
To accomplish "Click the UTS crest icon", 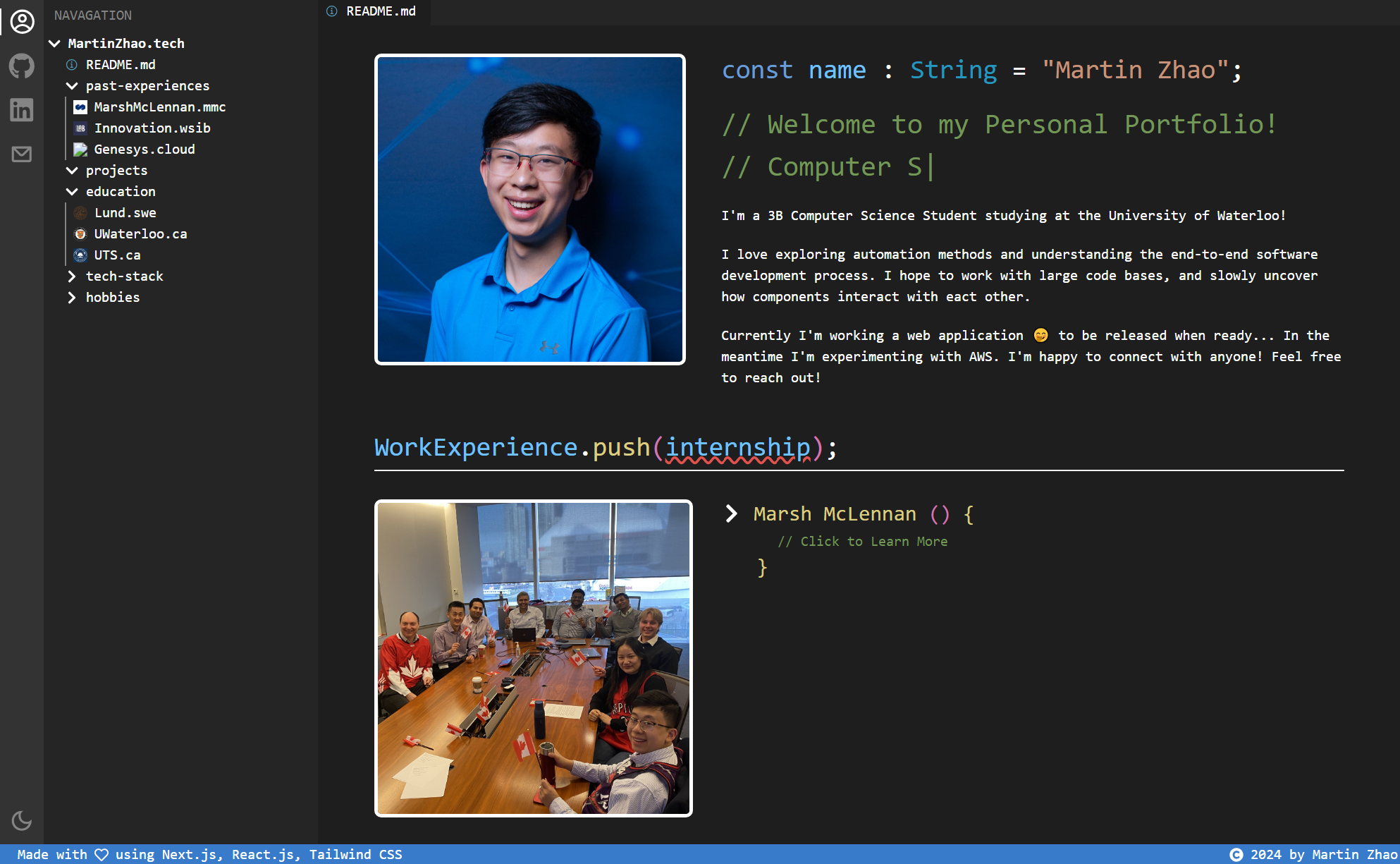I will coord(80,255).
